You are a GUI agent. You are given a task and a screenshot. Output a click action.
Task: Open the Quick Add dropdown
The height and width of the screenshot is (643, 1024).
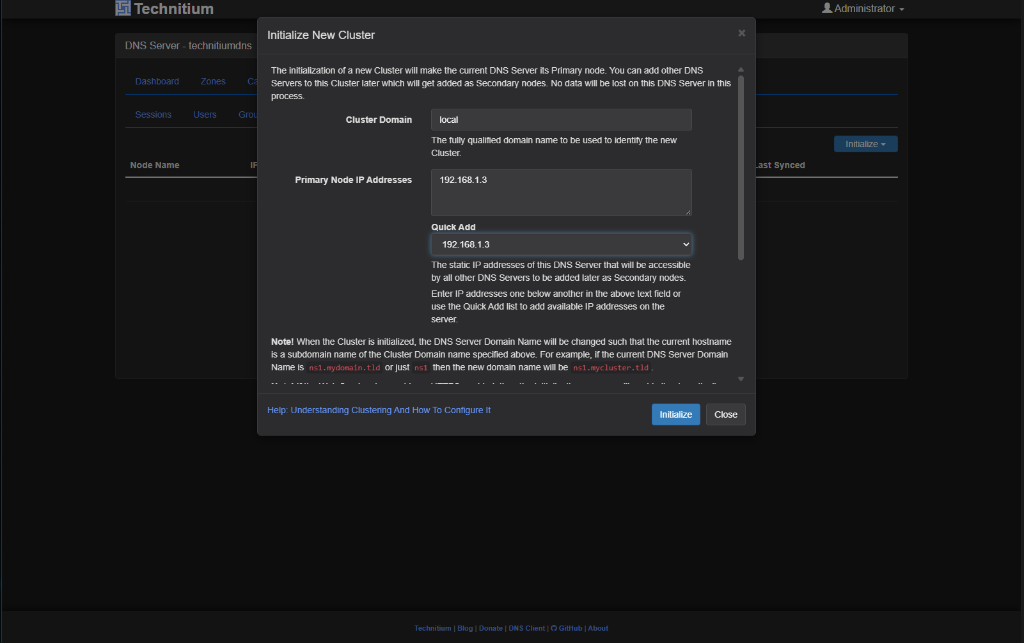point(561,244)
